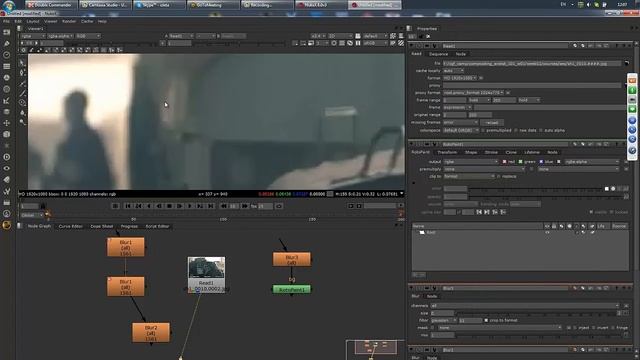Viewport: 640px width, 360px height.
Task: Click the RotoPaint opacity slider track
Action: coord(545,197)
